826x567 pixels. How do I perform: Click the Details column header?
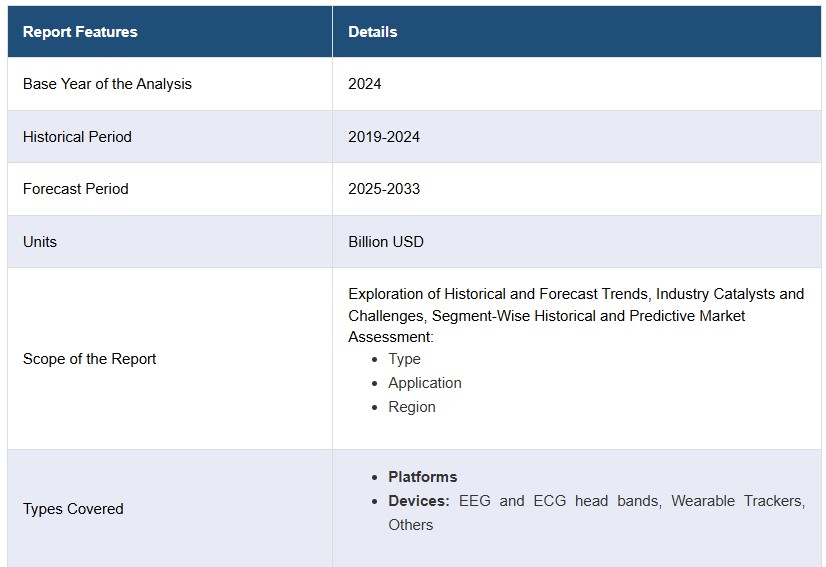tap(372, 32)
